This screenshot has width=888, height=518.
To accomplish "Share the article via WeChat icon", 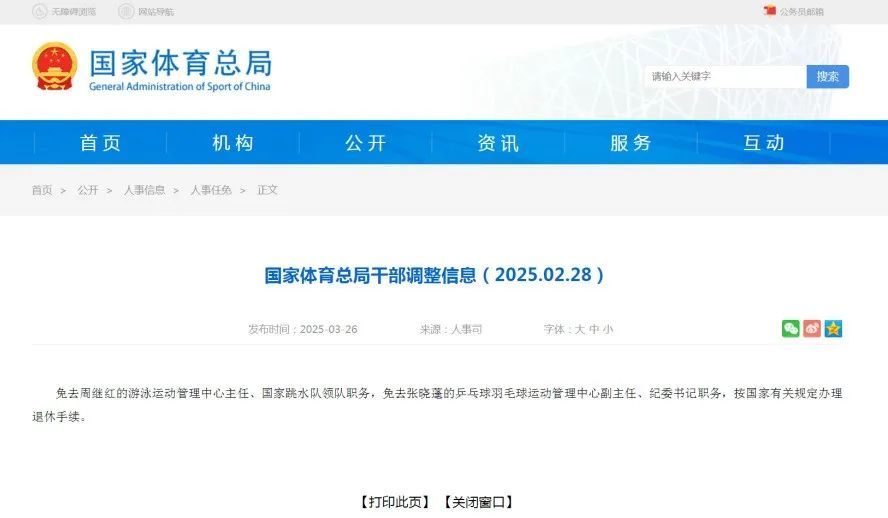I will point(791,328).
